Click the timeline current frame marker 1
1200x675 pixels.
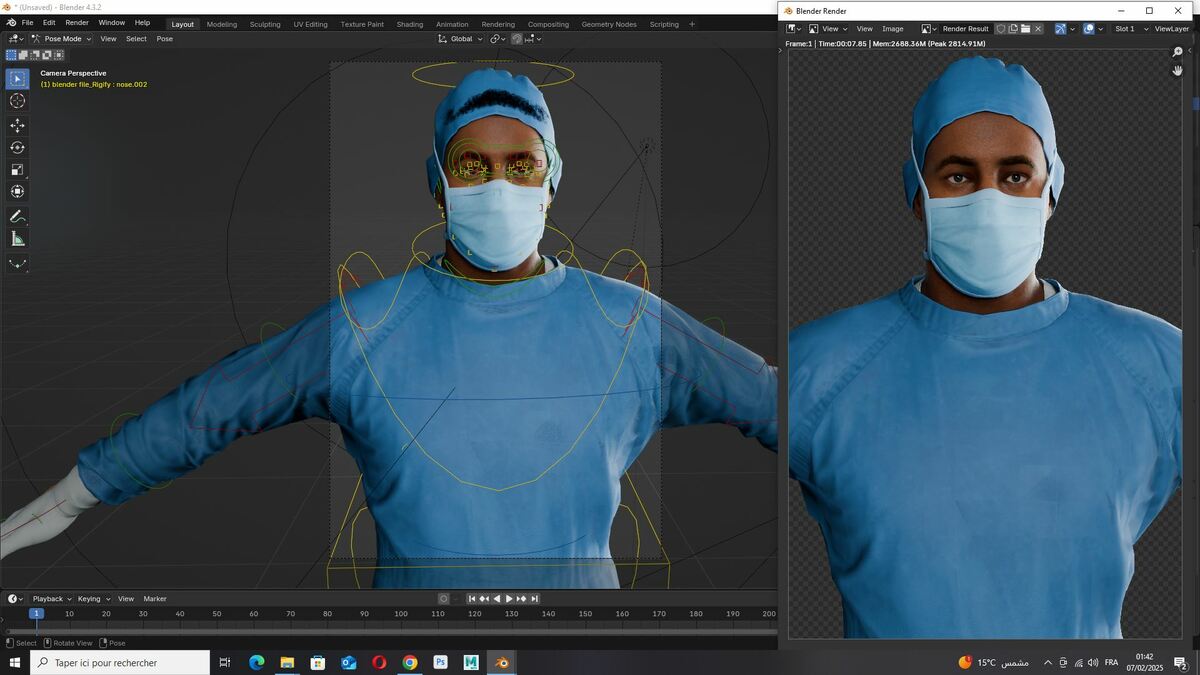pyautogui.click(x=36, y=613)
